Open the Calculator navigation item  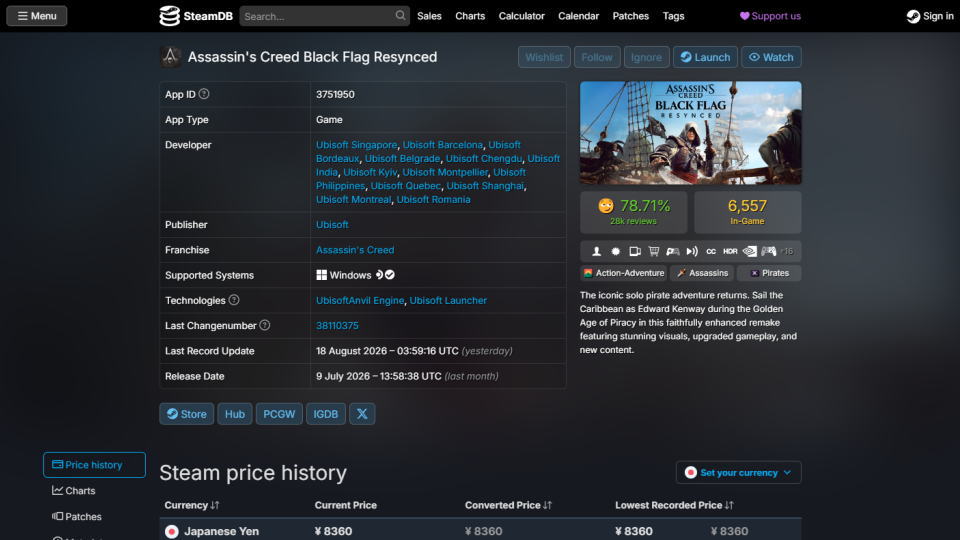[521, 16]
